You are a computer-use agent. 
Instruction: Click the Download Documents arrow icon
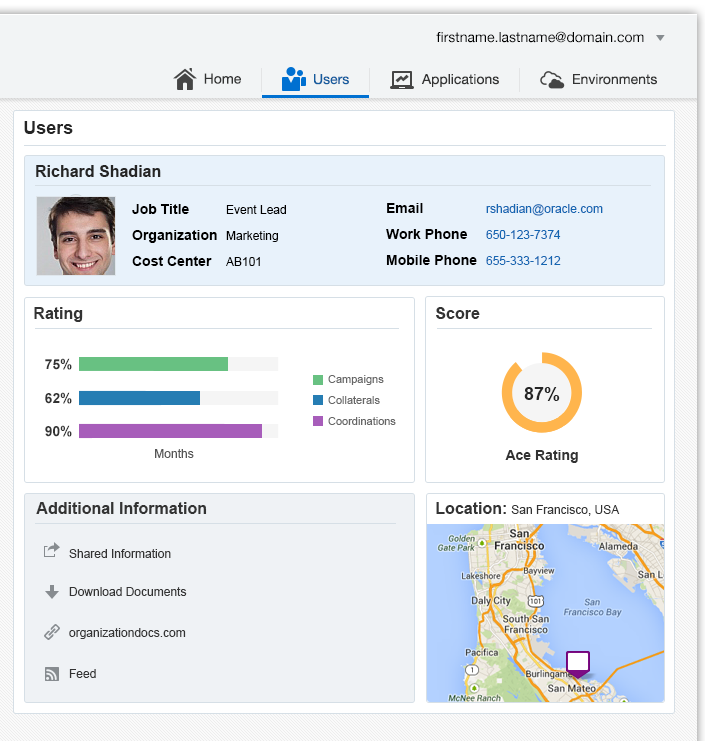52,592
